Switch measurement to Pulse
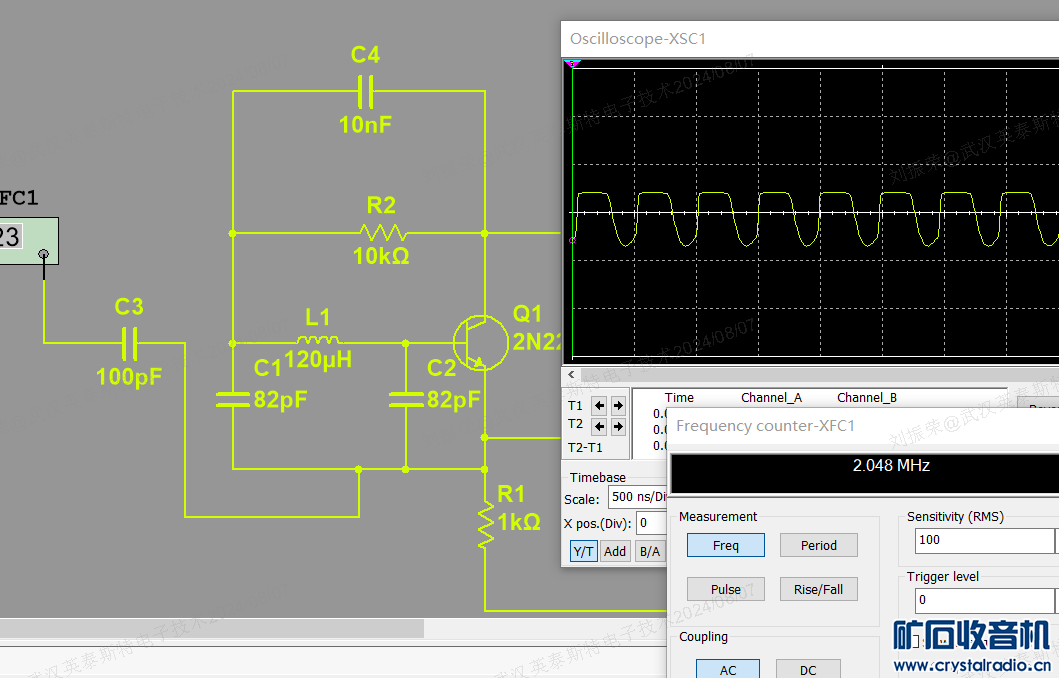 point(725,589)
